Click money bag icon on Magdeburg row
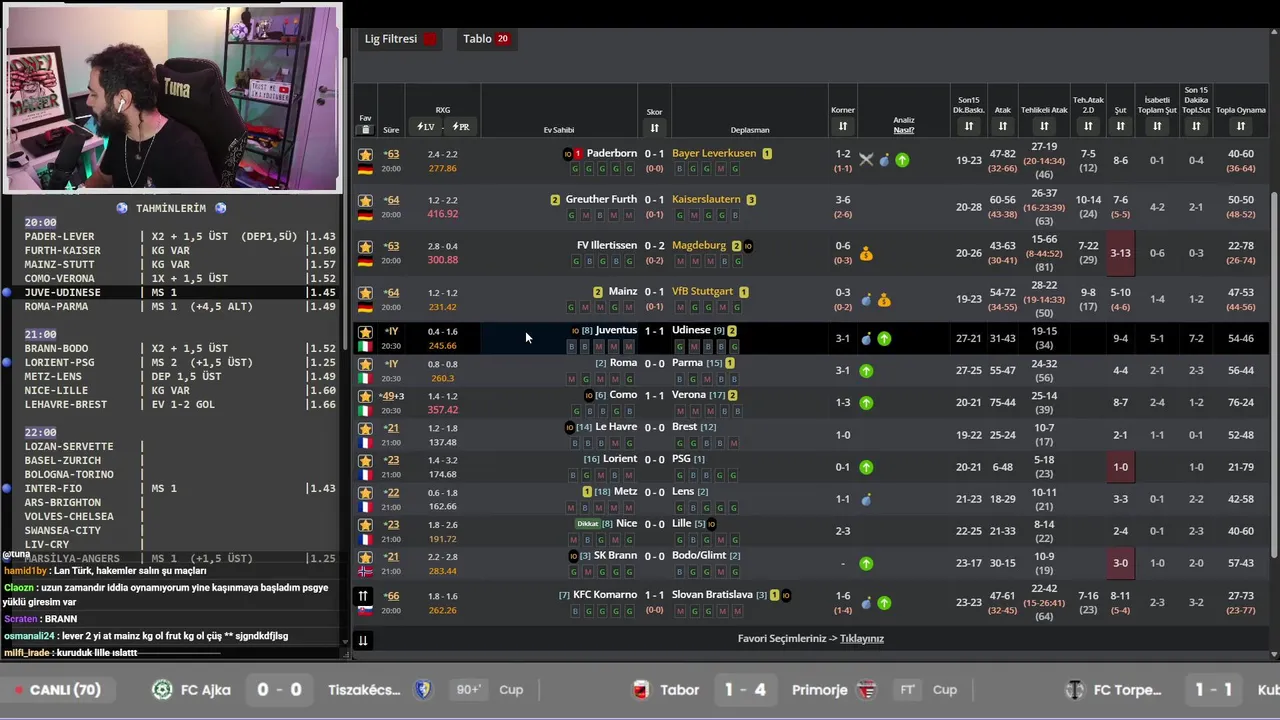 866,254
